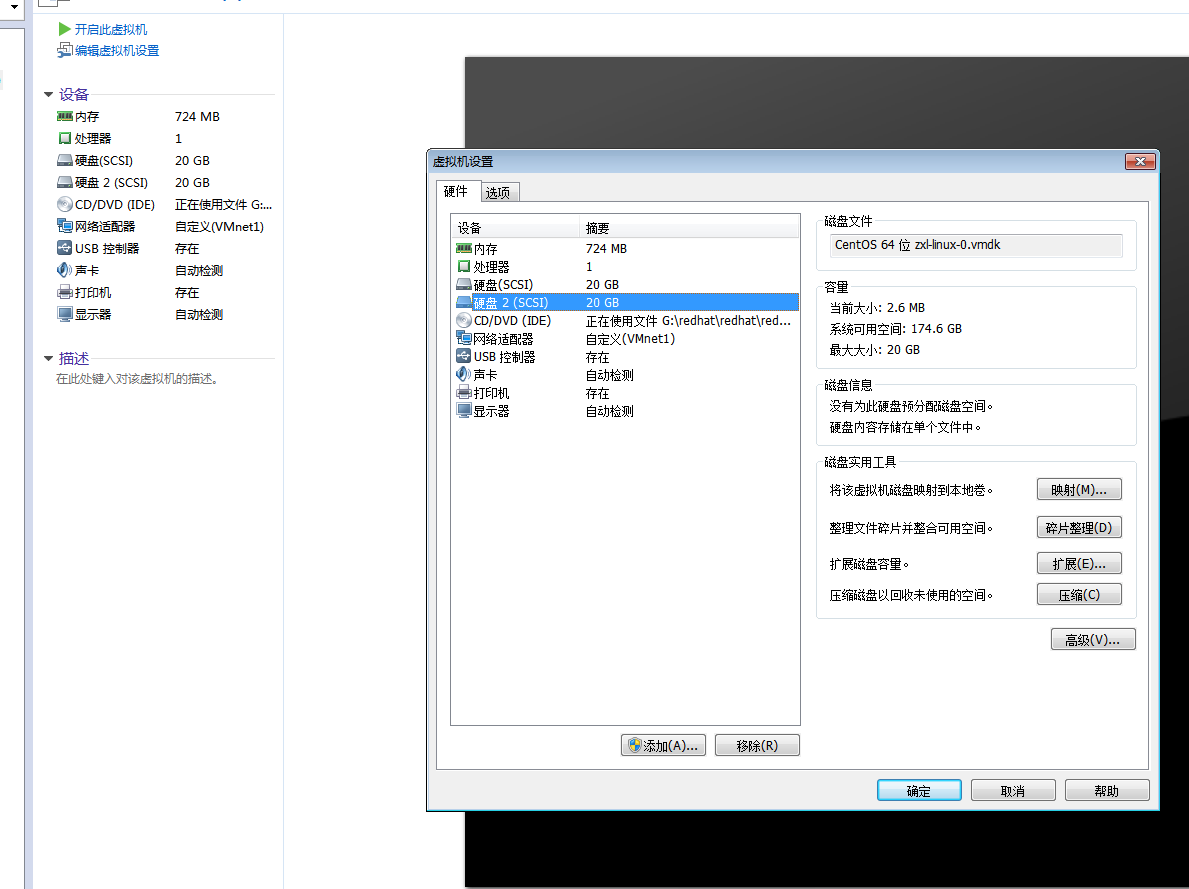
Task: Click 724 MB value in left panel
Action: click(x=197, y=116)
